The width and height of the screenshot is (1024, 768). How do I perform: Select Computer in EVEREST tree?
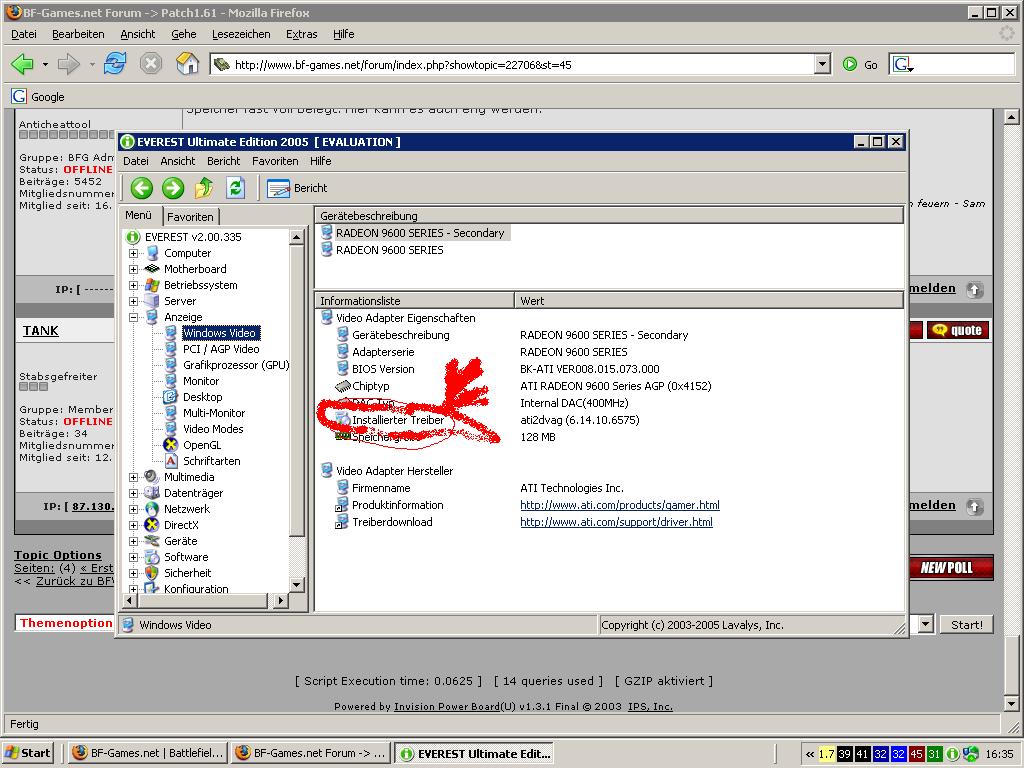click(x=187, y=253)
